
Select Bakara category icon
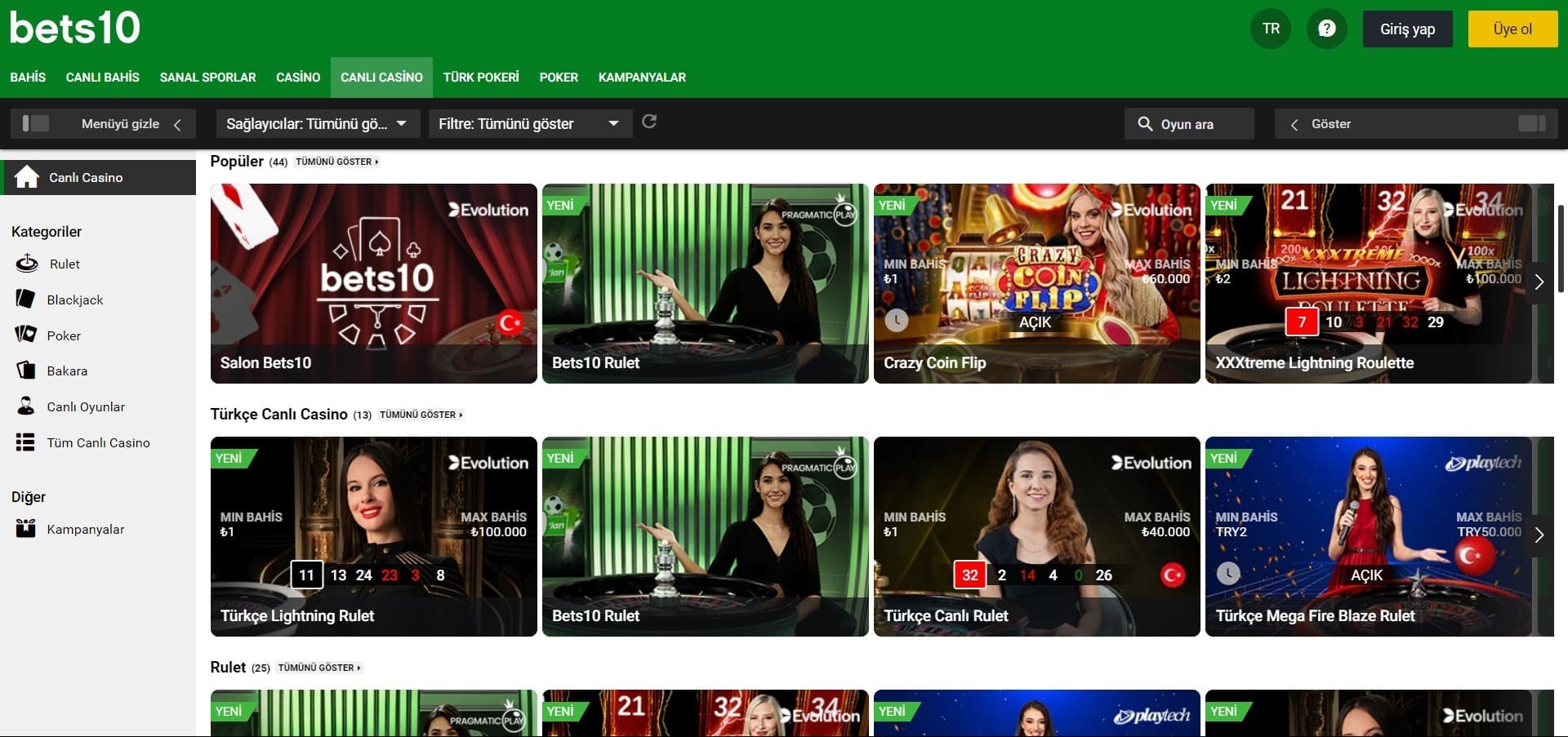tap(26, 371)
